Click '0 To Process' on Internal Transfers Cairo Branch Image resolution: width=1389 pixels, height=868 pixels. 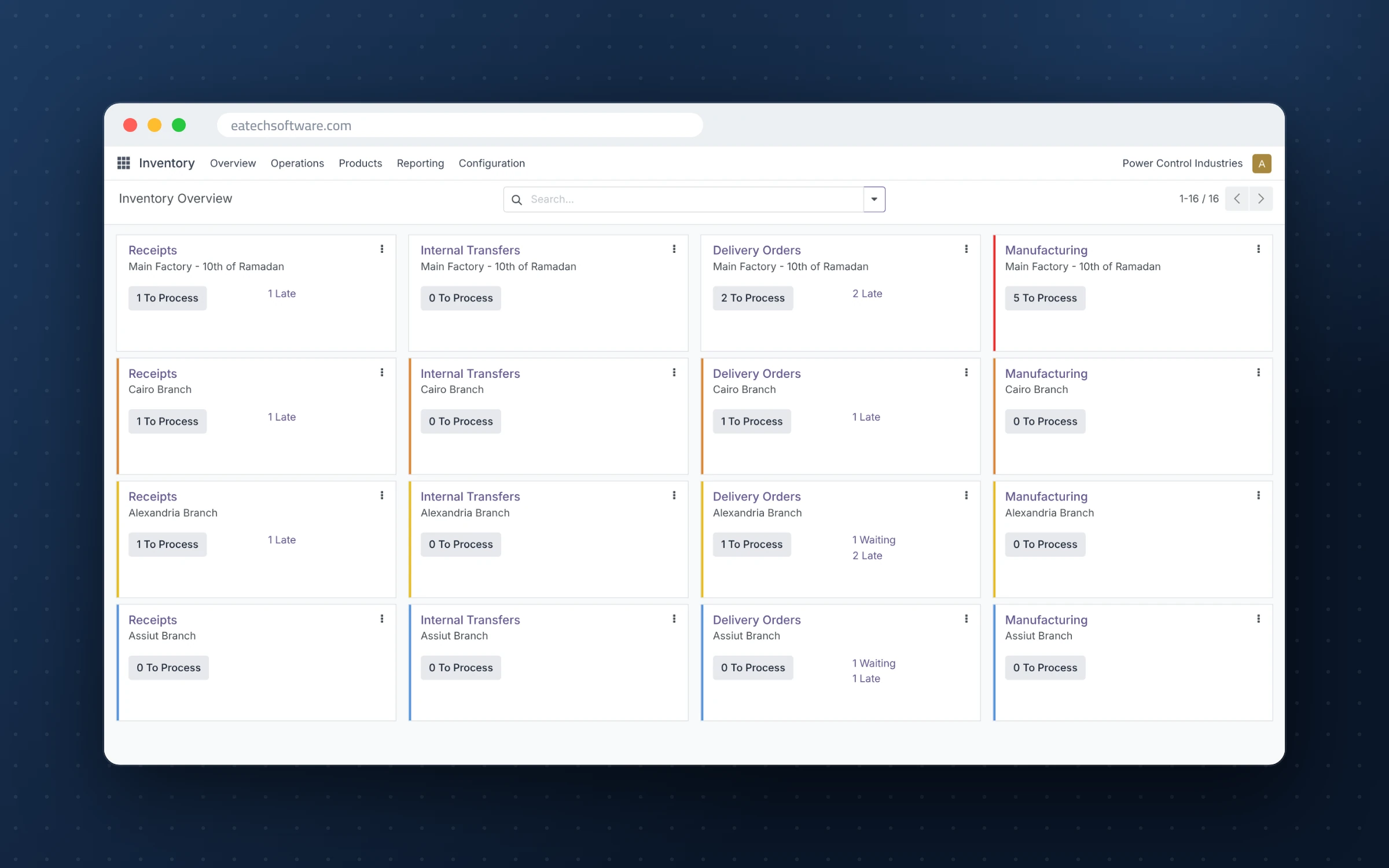coord(461,422)
